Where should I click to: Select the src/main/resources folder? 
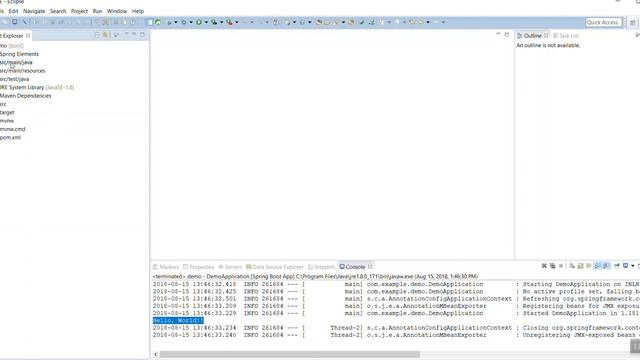coord(22,71)
